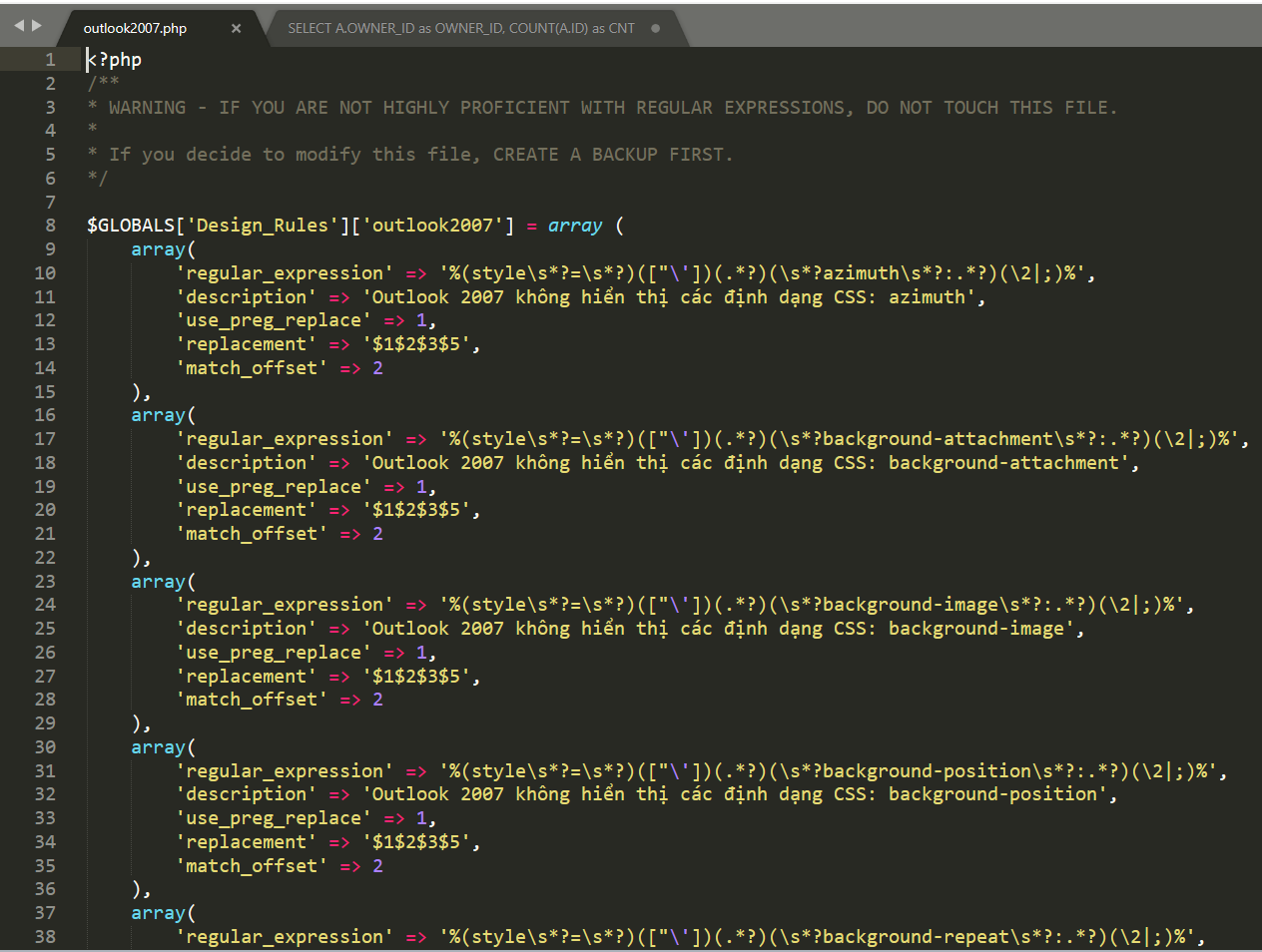Click the closing parenthesis on line 22
The width and height of the screenshot is (1262, 952).
(x=137, y=558)
